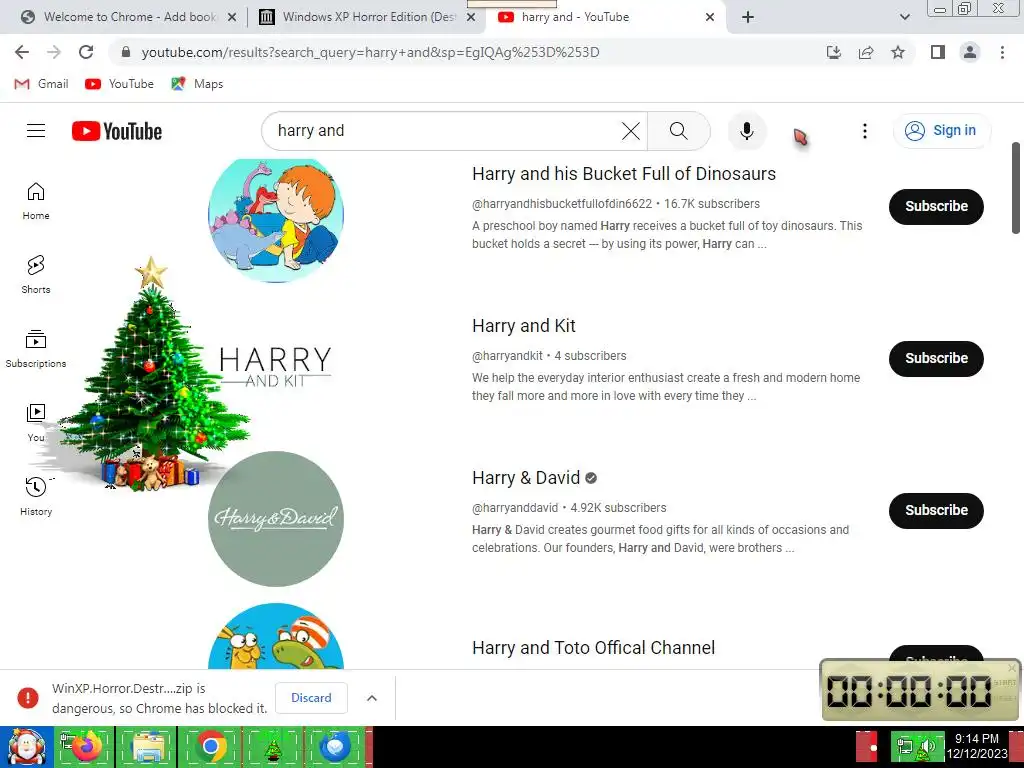
Task: Open Chrome's three-dot menu
Action: tap(1002, 52)
